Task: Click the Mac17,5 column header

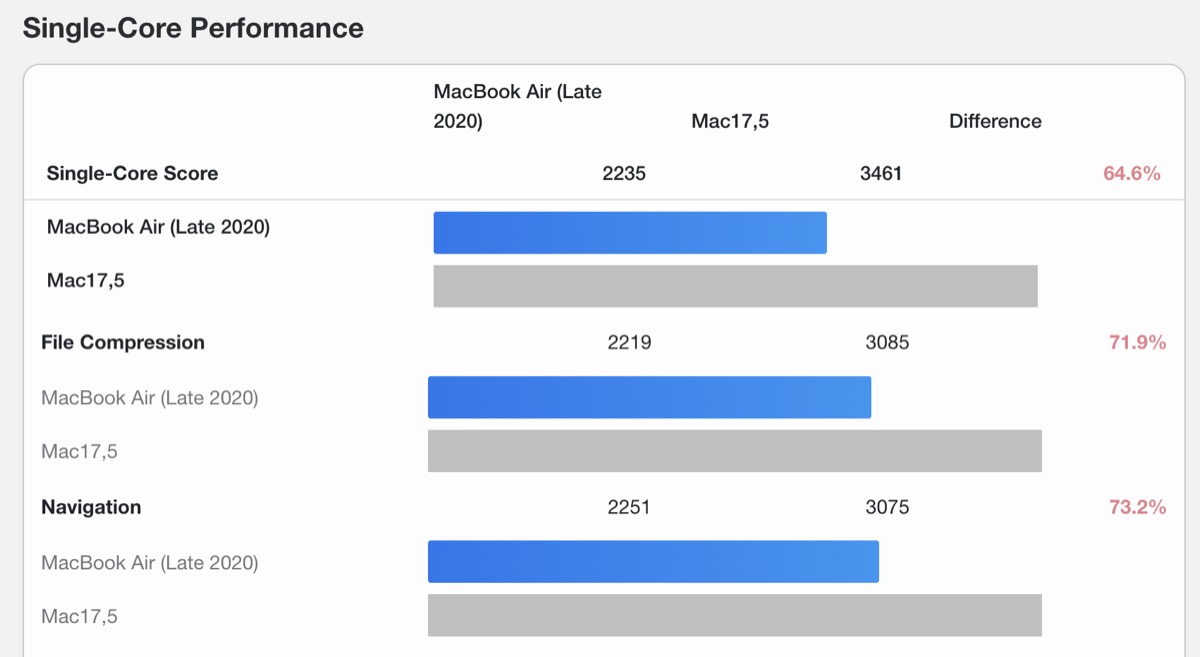Action: pos(730,121)
